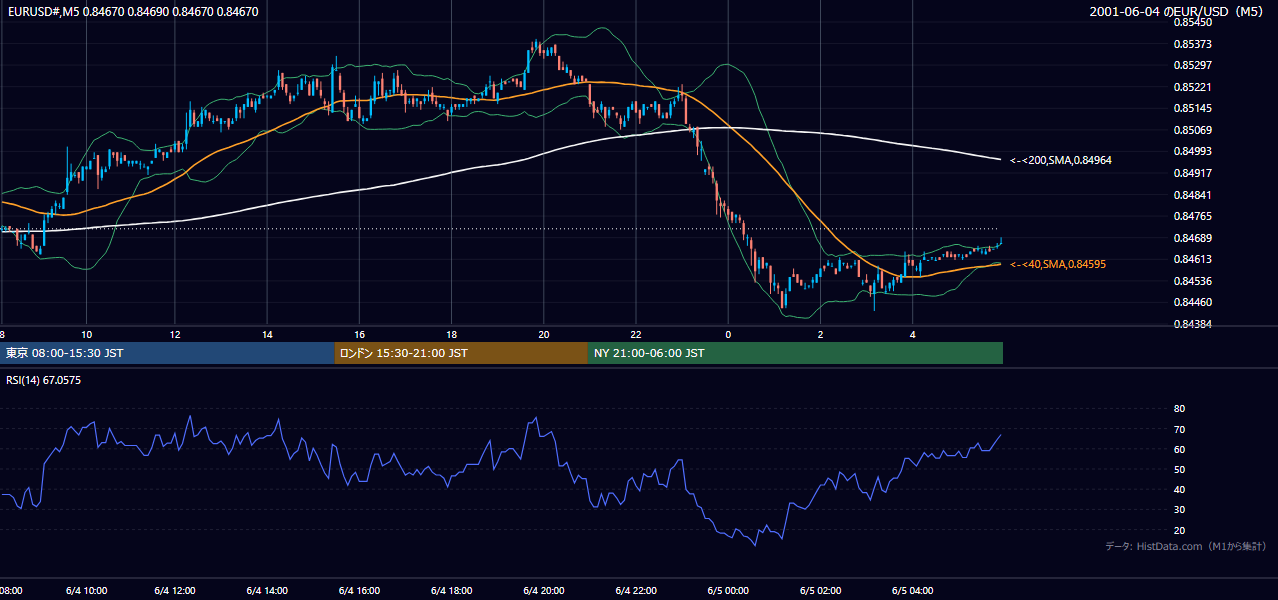This screenshot has height=600, width=1278.
Task: Click the <-<40,SMA,0.84595 label
Action: (x=1058, y=264)
